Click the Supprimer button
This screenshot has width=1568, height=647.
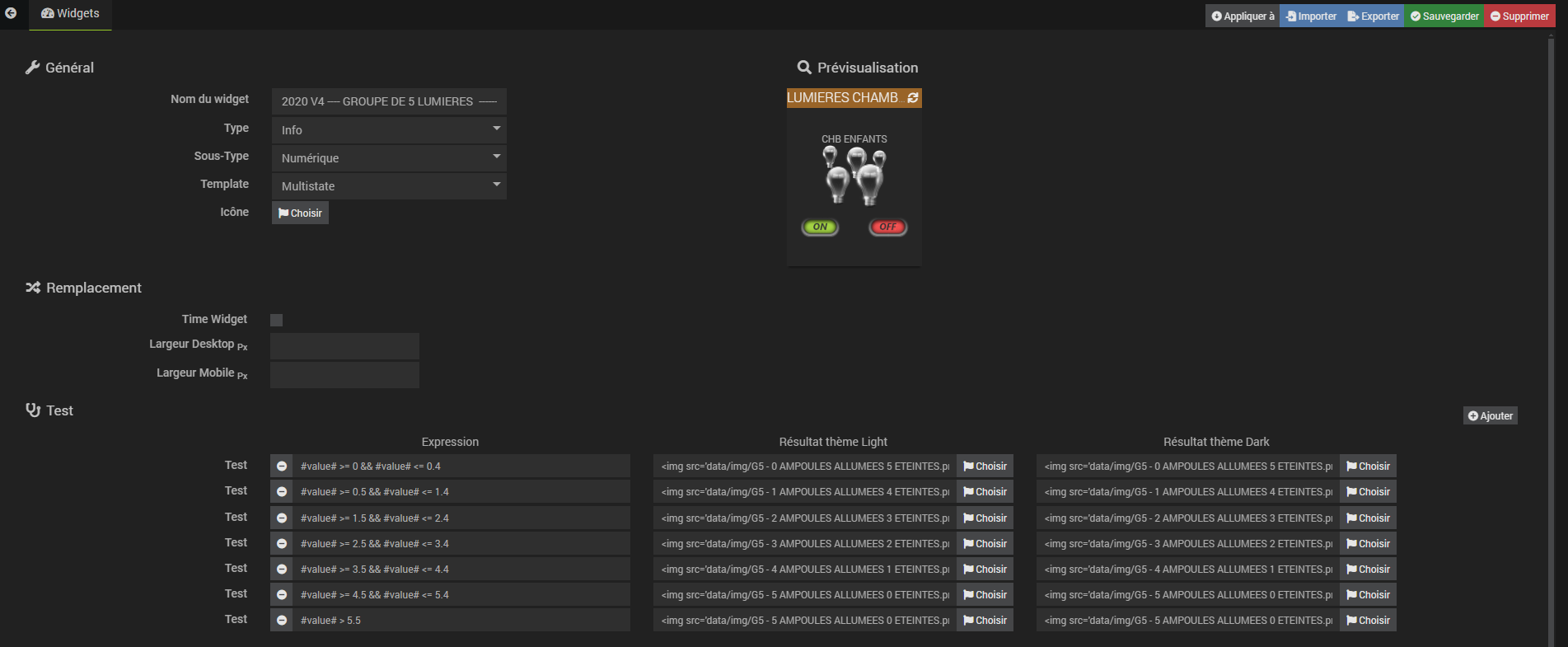(1519, 16)
